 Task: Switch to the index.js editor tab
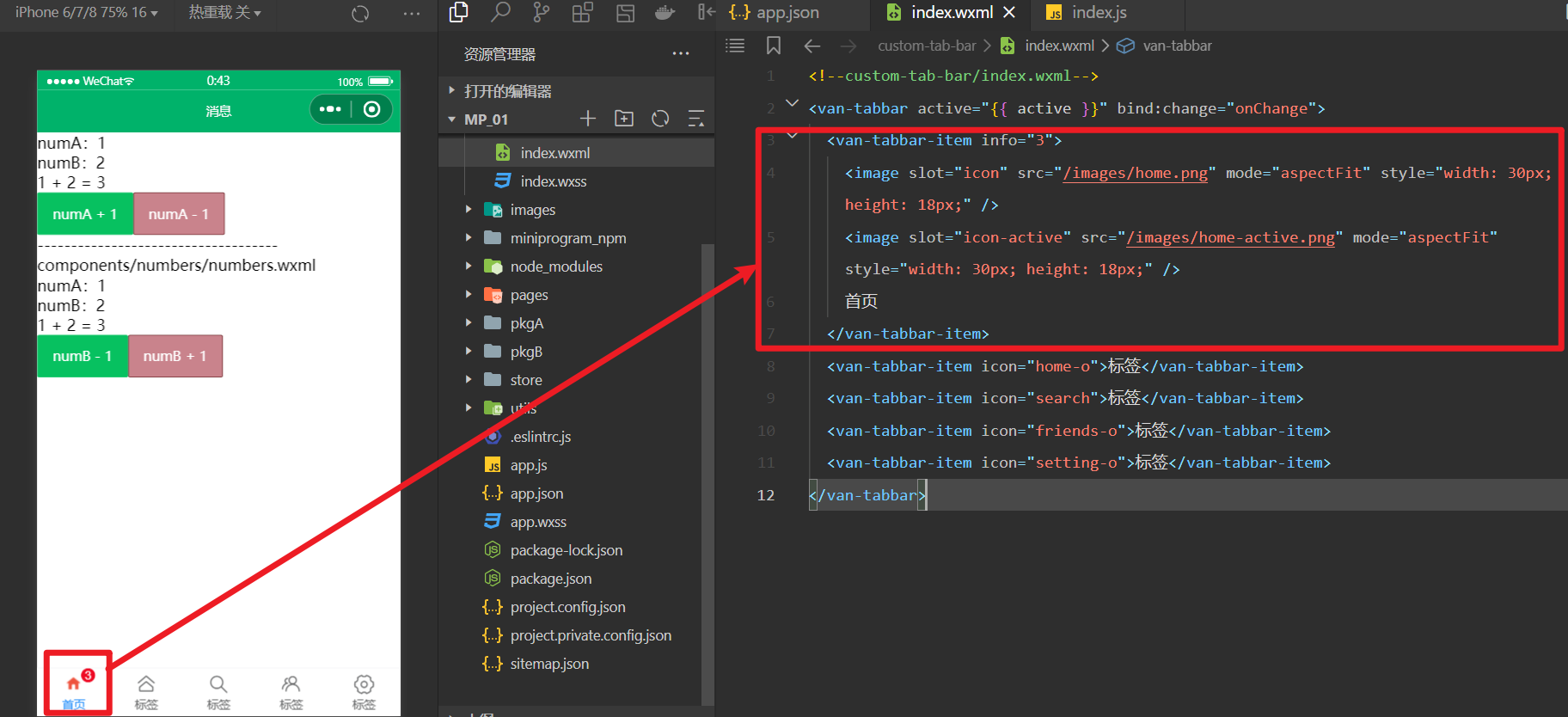click(x=1099, y=12)
